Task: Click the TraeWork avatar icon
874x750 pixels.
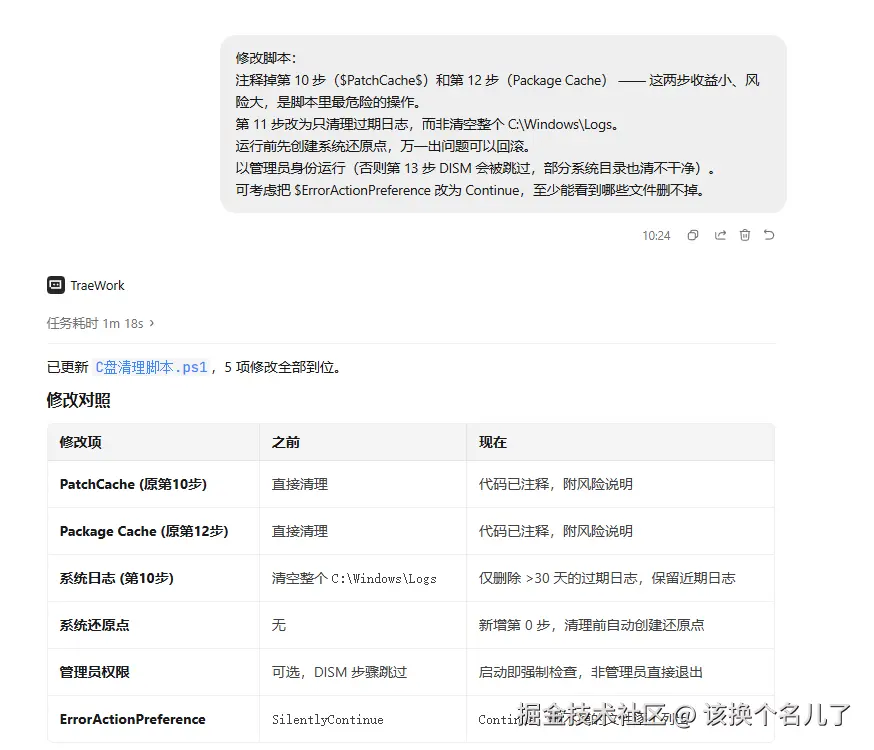Action: [56, 285]
